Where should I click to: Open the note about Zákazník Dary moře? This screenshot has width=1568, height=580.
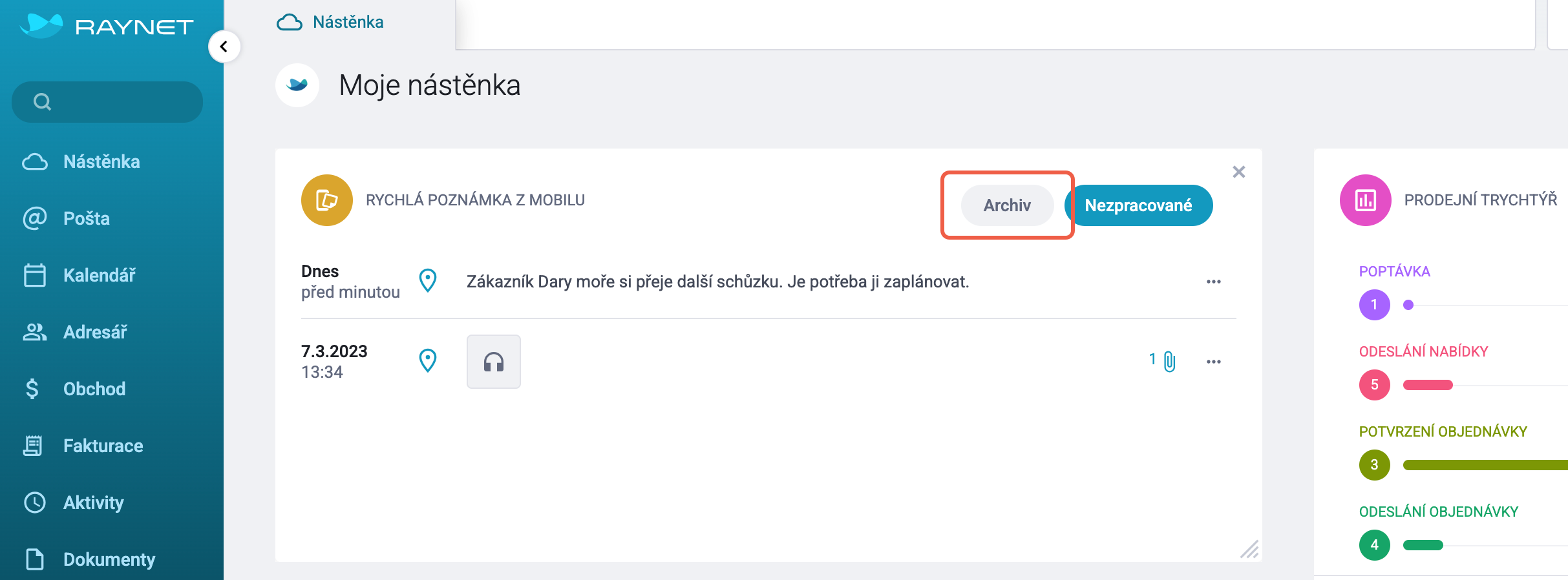(x=717, y=282)
